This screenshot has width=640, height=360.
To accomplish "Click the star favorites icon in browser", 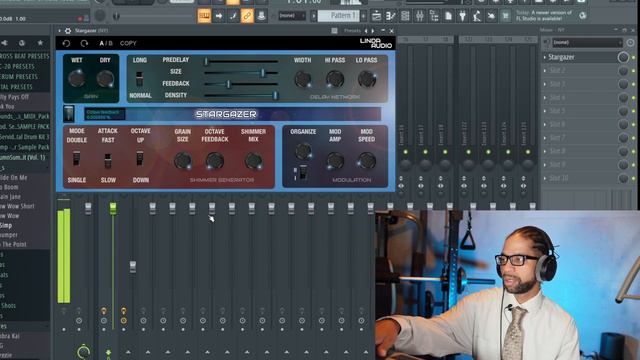I will point(40,42).
